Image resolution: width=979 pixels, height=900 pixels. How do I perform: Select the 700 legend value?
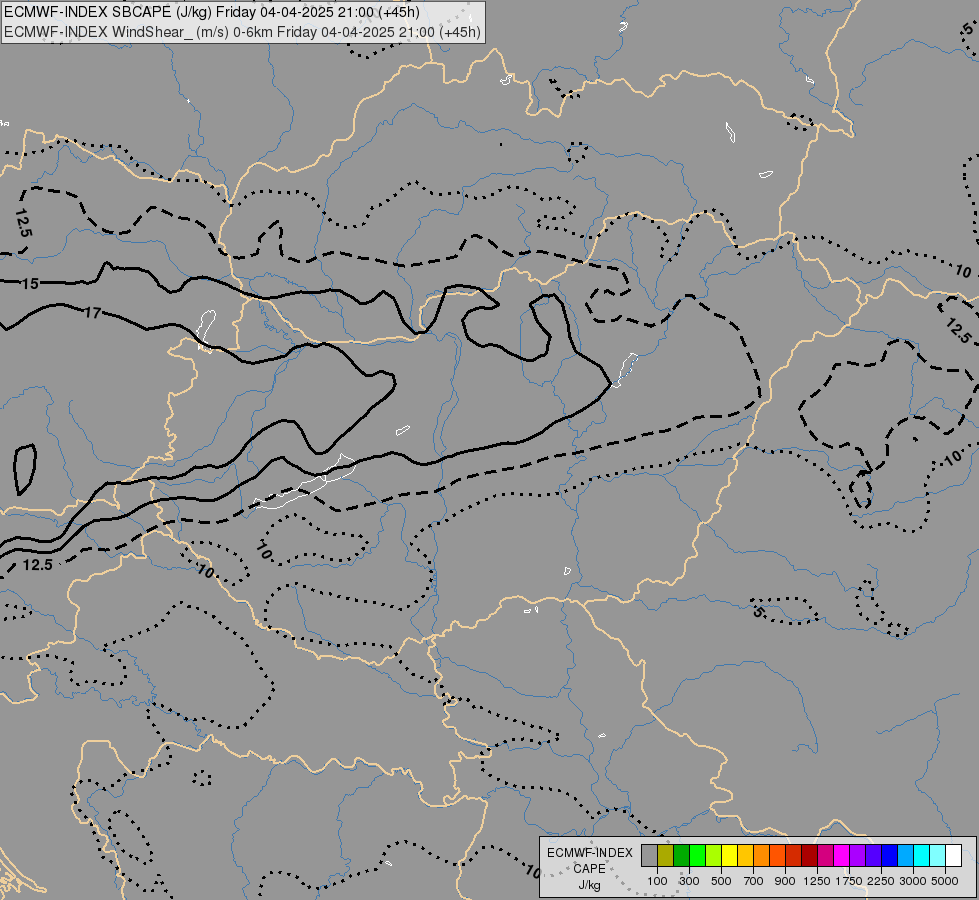pos(754,881)
